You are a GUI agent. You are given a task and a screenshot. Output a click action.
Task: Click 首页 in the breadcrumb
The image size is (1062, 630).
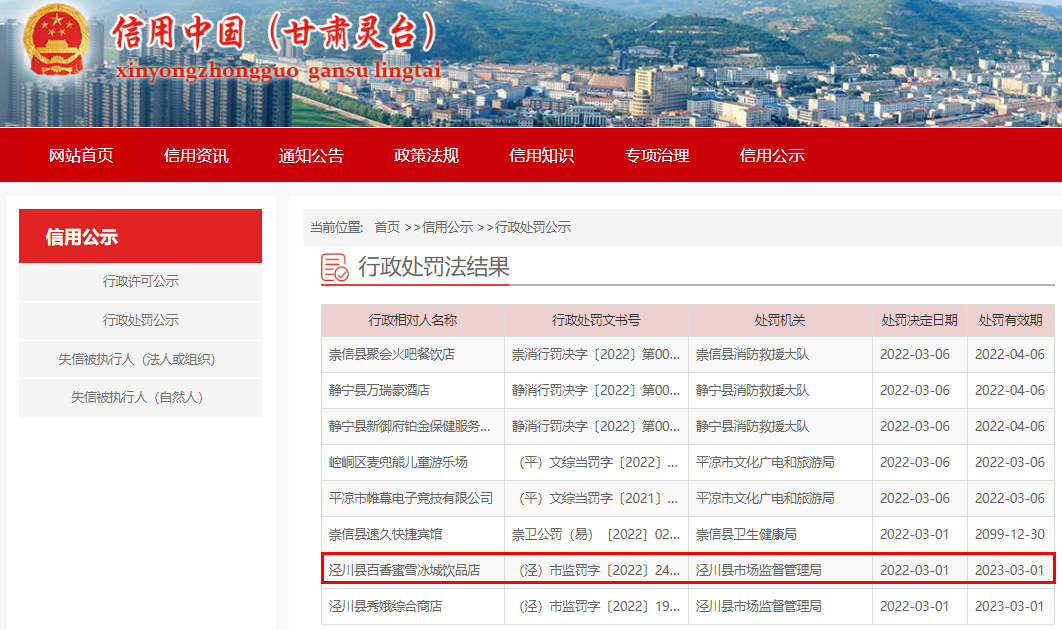point(387,227)
